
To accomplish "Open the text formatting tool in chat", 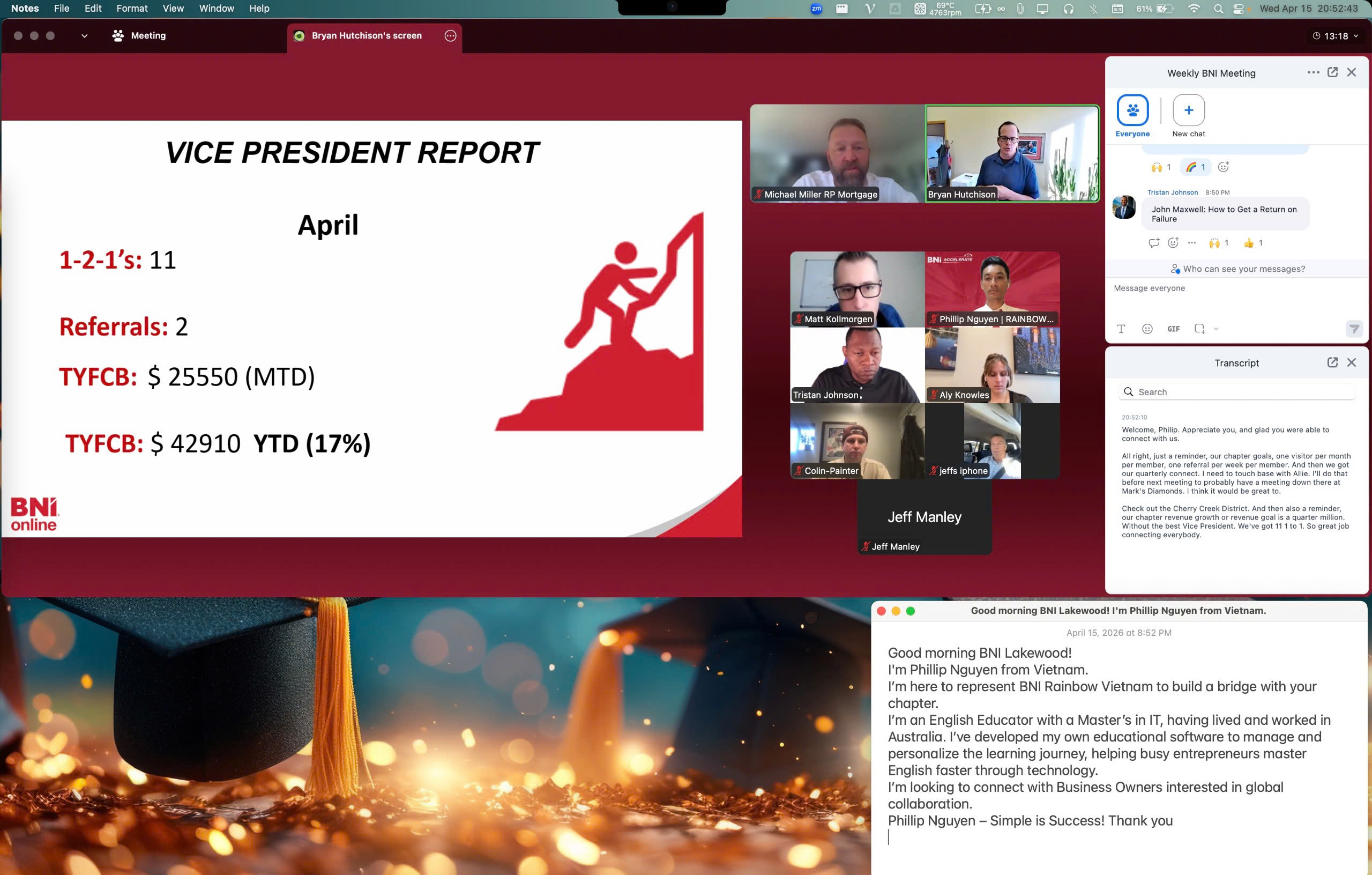I will tap(1121, 329).
